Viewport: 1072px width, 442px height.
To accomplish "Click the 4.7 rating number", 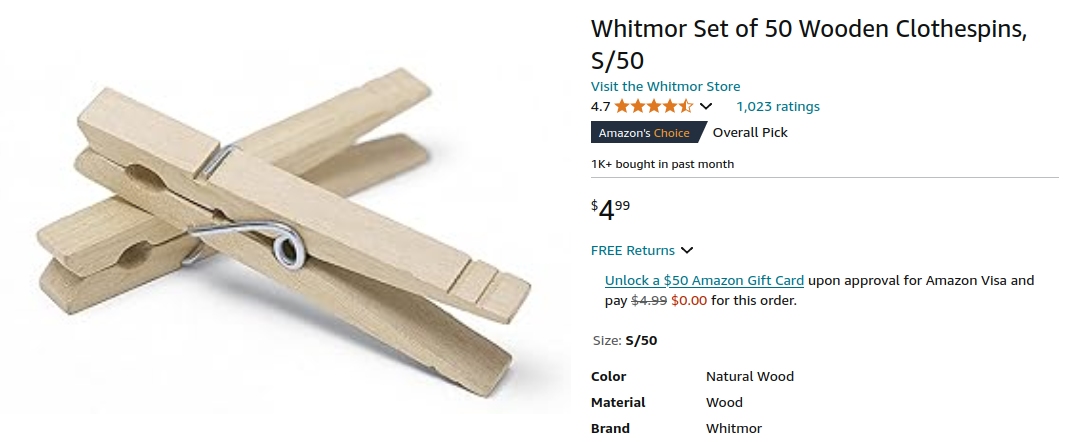I will [x=600, y=107].
